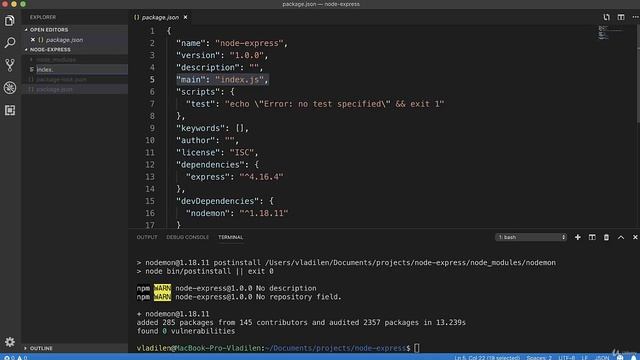Click the "^1.18.11" nodemon version
This screenshot has height=360, width=640.
point(264,213)
